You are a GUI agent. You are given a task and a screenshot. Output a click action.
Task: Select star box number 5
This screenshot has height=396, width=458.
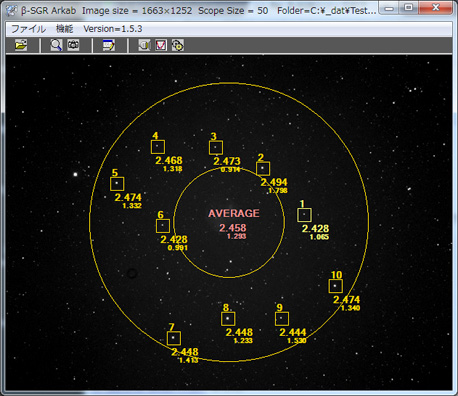[x=117, y=184]
